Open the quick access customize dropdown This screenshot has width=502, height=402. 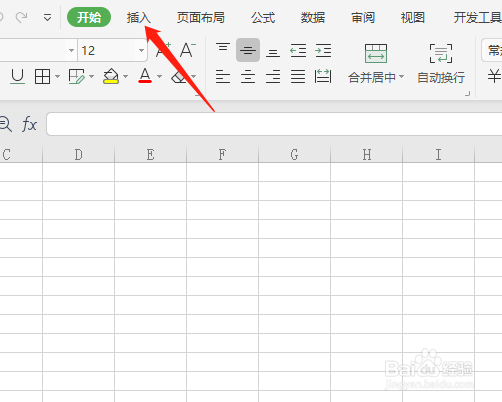48,17
